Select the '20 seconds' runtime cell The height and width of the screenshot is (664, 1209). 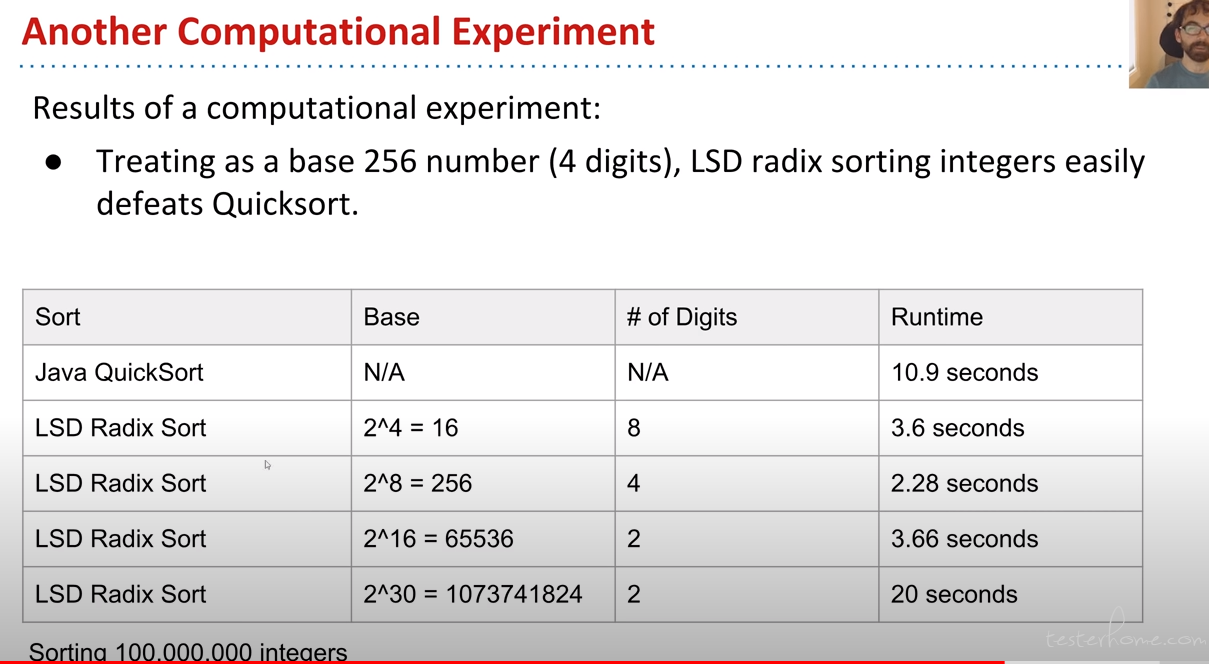[x=1011, y=594]
